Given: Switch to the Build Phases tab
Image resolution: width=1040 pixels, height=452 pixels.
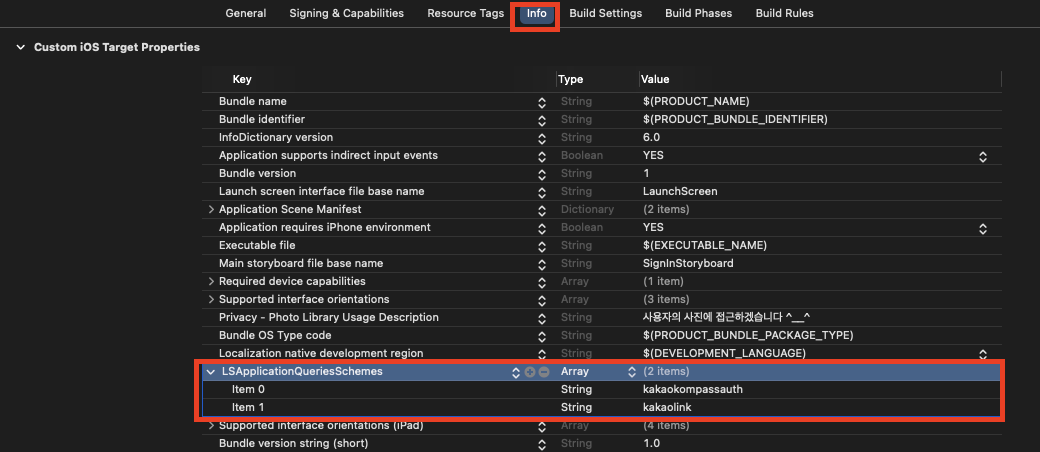Looking at the screenshot, I should tap(698, 13).
